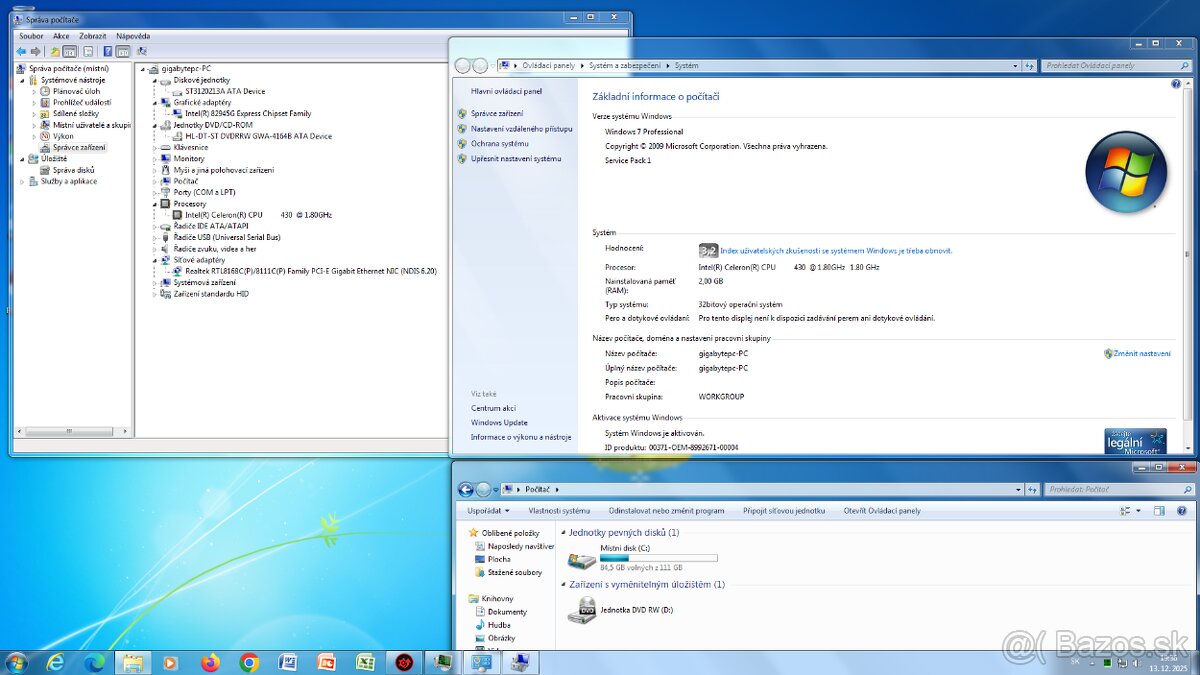Launch Microsoft Edge from the taskbar

click(94, 662)
